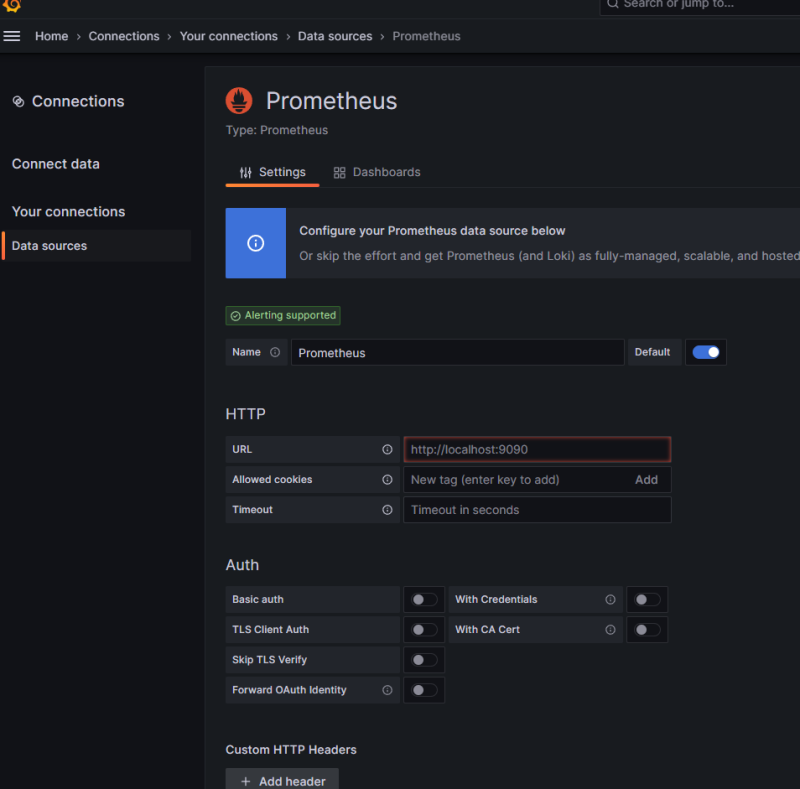The height and width of the screenshot is (789, 800).
Task: Click the URL info icon
Action: [x=387, y=450]
